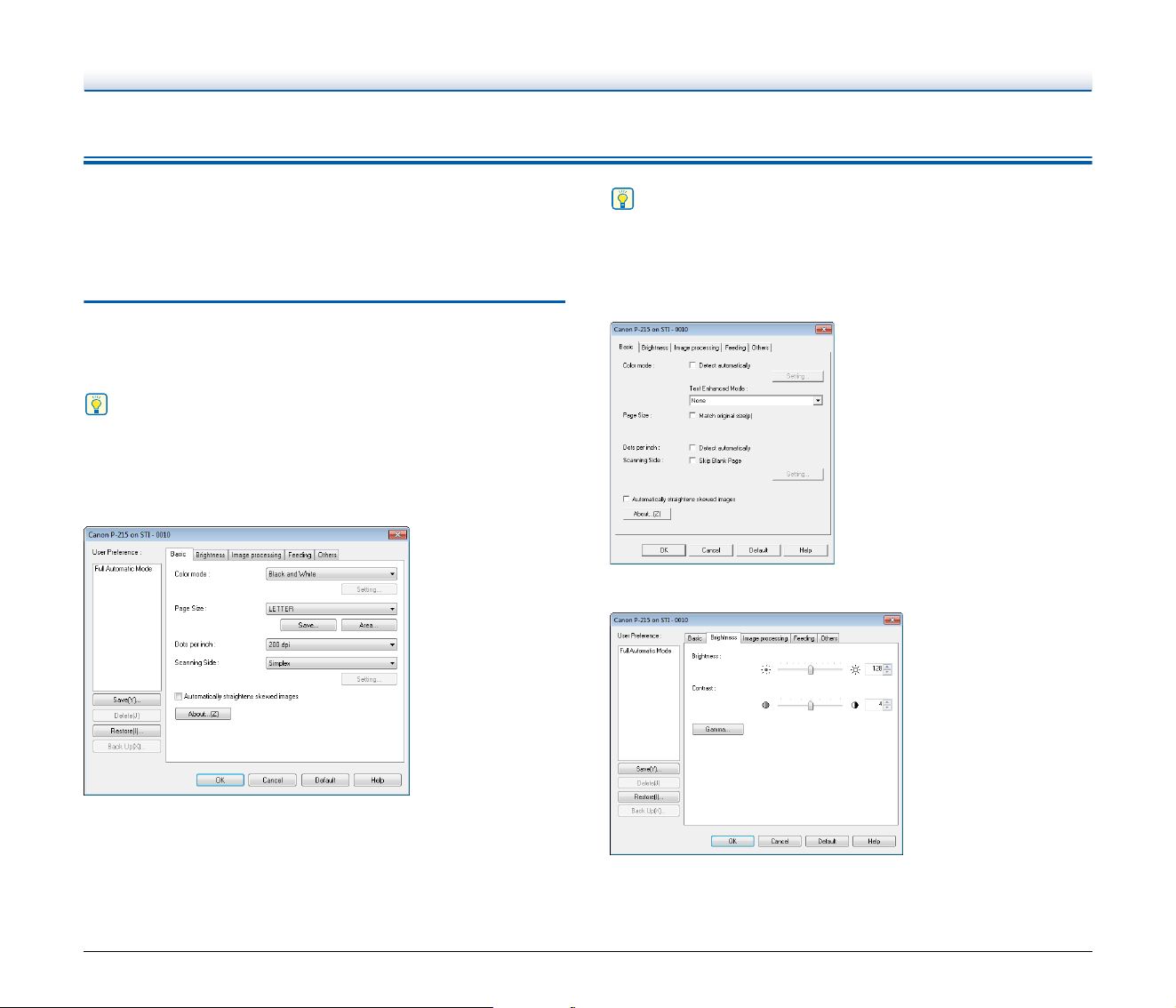Image resolution: width=1176 pixels, height=1008 pixels.
Task: Close the dialog showing the Gamma button
Action: coord(892,620)
